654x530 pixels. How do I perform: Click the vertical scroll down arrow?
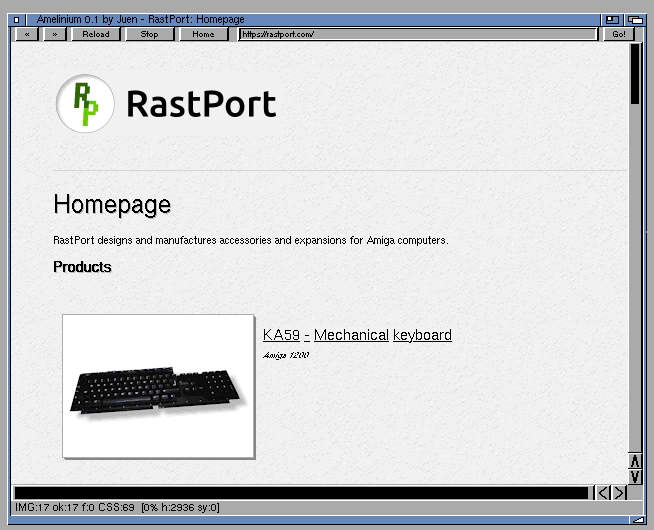[634, 476]
